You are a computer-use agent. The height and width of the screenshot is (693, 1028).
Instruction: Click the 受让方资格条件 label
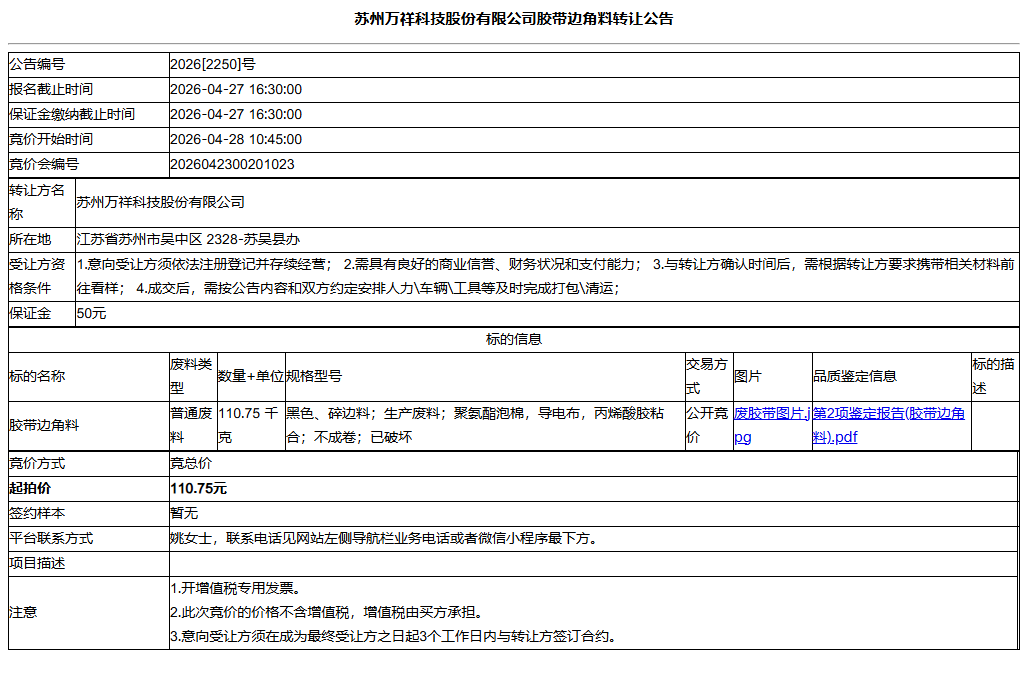pos(37,276)
